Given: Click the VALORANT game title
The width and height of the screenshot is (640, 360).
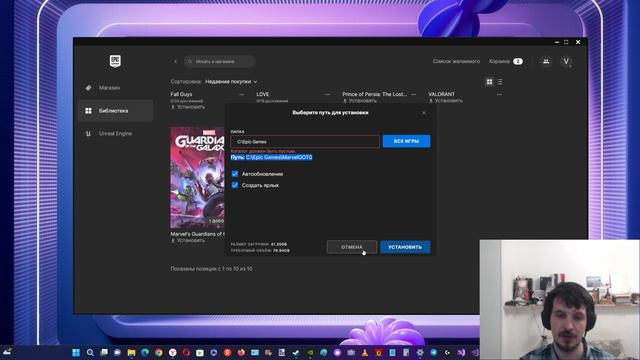Looking at the screenshot, I should point(441,94).
